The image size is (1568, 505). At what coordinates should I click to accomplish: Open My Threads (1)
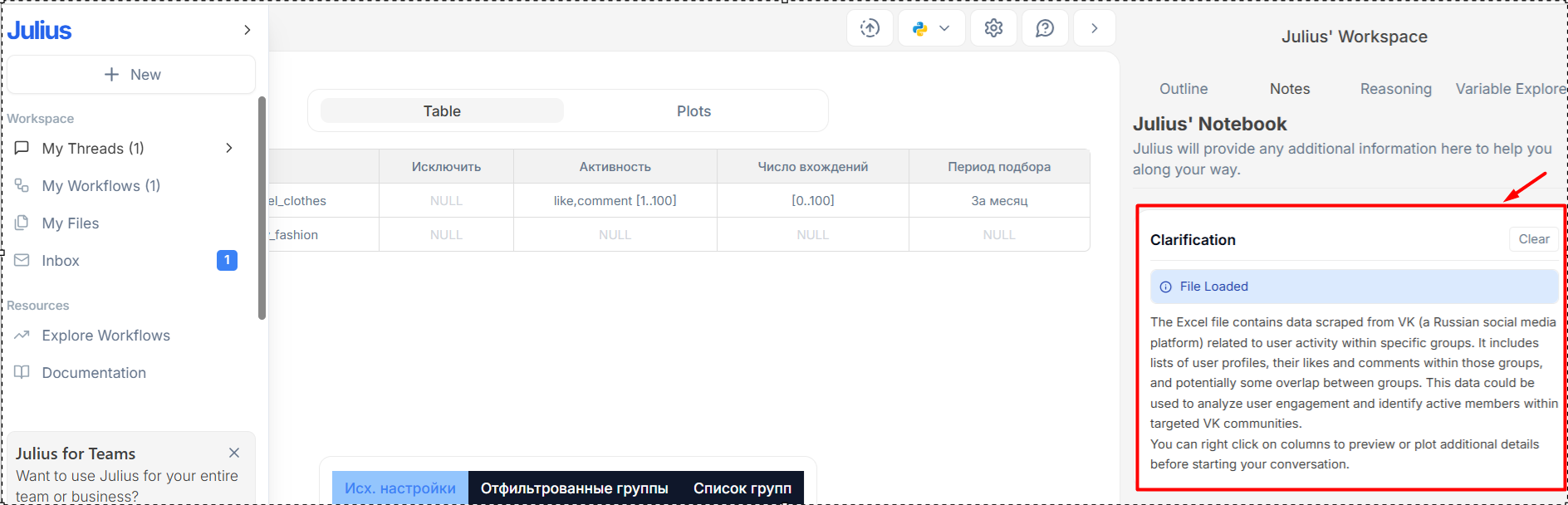[93, 148]
